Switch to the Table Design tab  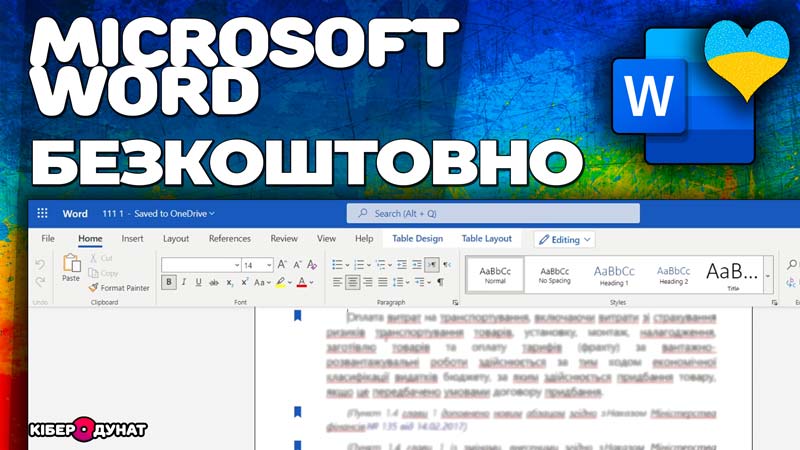tap(417, 238)
